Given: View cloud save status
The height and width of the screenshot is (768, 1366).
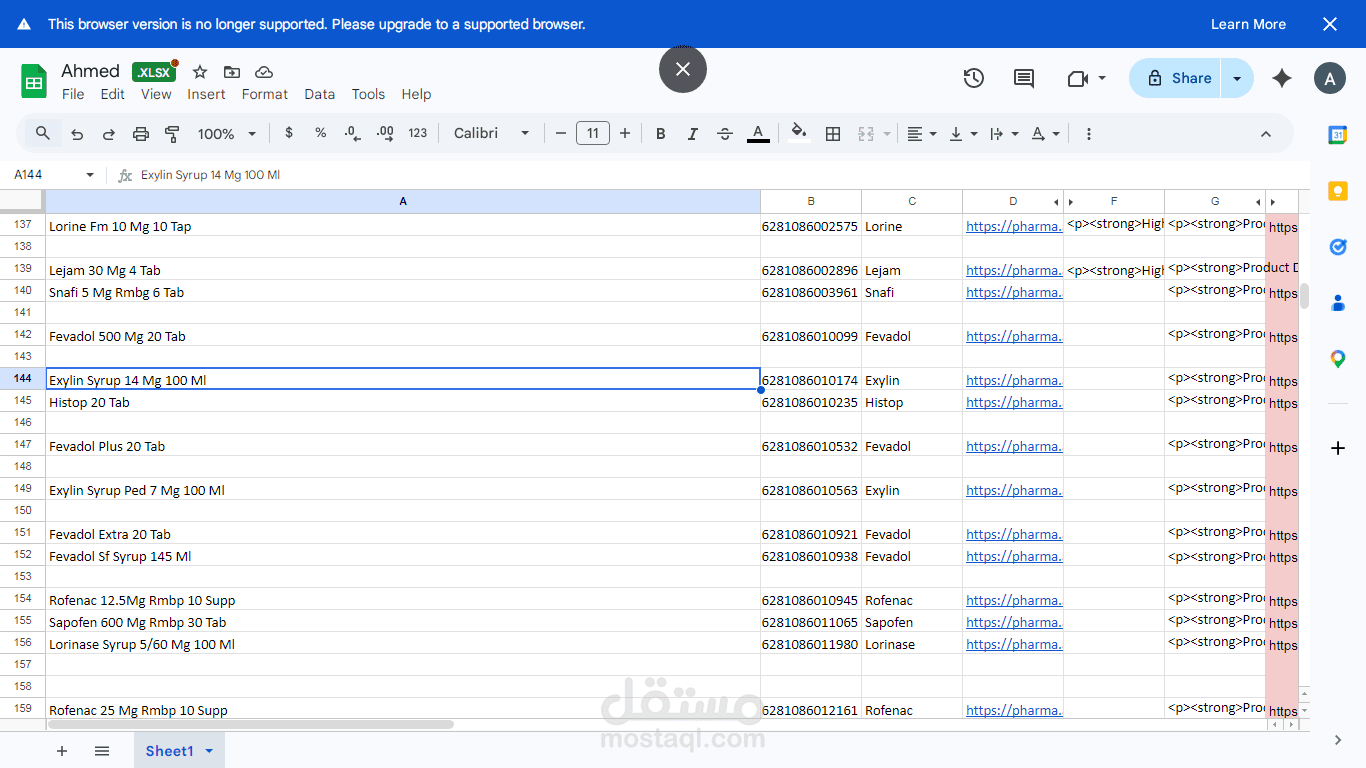Looking at the screenshot, I should point(264,72).
